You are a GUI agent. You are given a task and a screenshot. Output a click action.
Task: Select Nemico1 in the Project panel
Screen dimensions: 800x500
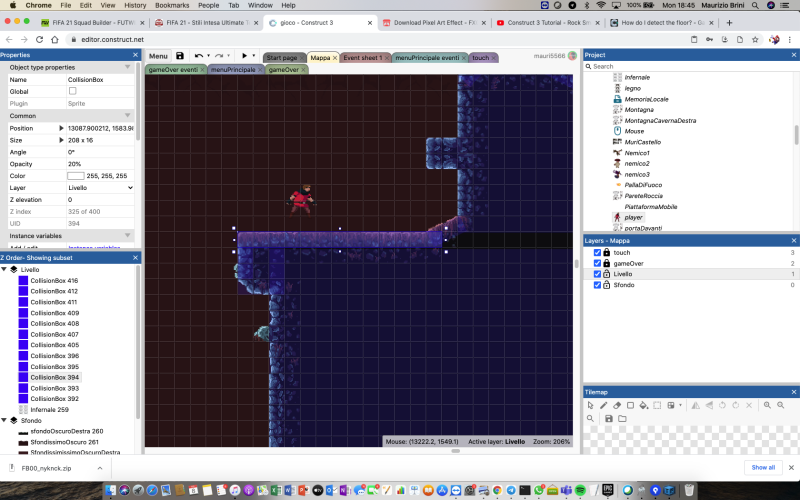pyautogui.click(x=636, y=153)
